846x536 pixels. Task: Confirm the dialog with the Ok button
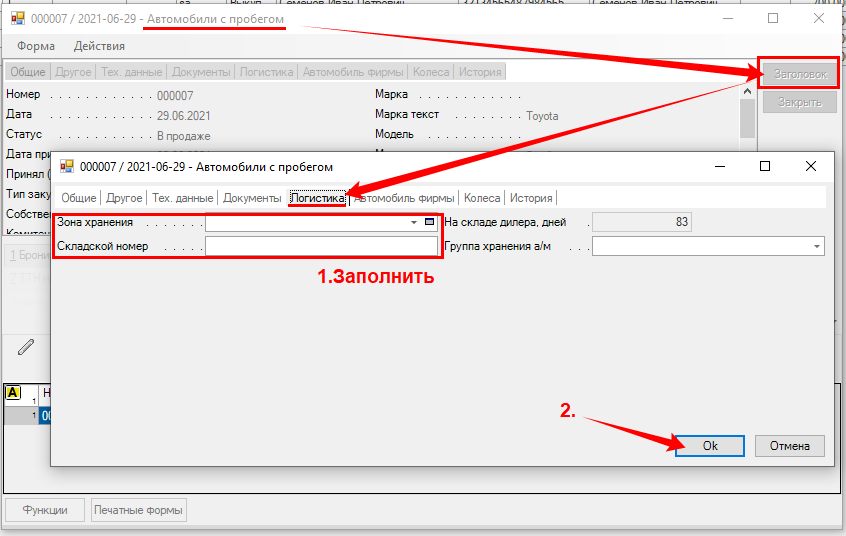(x=710, y=446)
